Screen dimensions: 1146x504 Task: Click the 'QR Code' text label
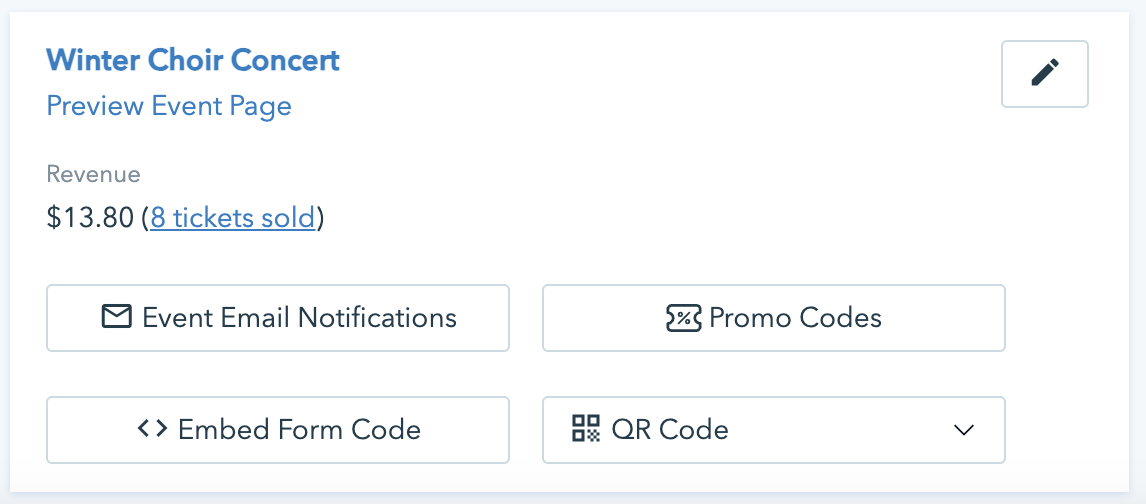670,430
